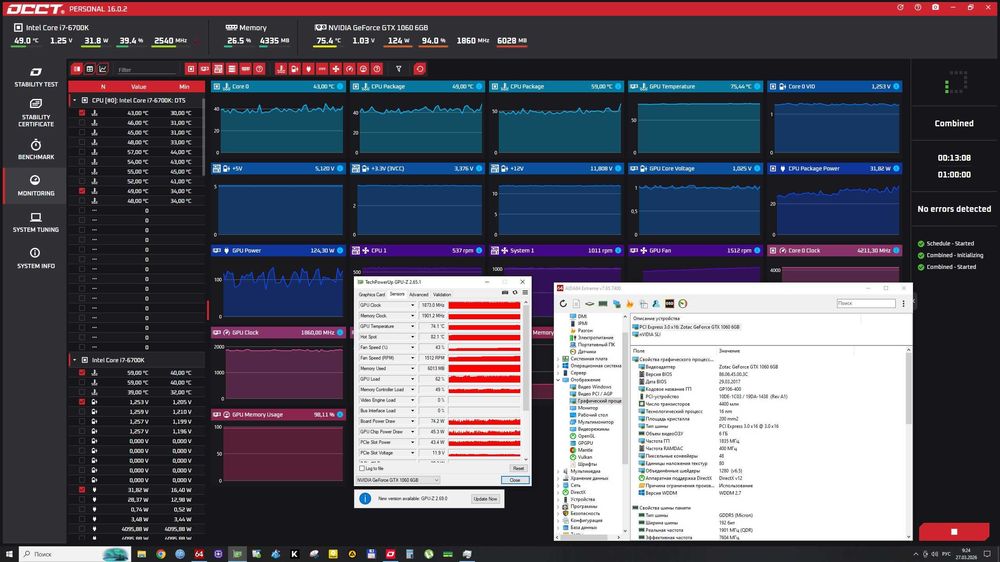Screen dimensions: 1000x562
Task: Open the Board Power Draw dropdown in GPU-Z
Action: [412, 421]
